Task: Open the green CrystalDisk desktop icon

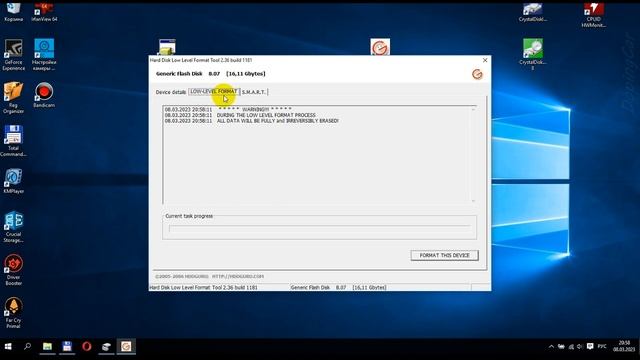Action: 533,55
